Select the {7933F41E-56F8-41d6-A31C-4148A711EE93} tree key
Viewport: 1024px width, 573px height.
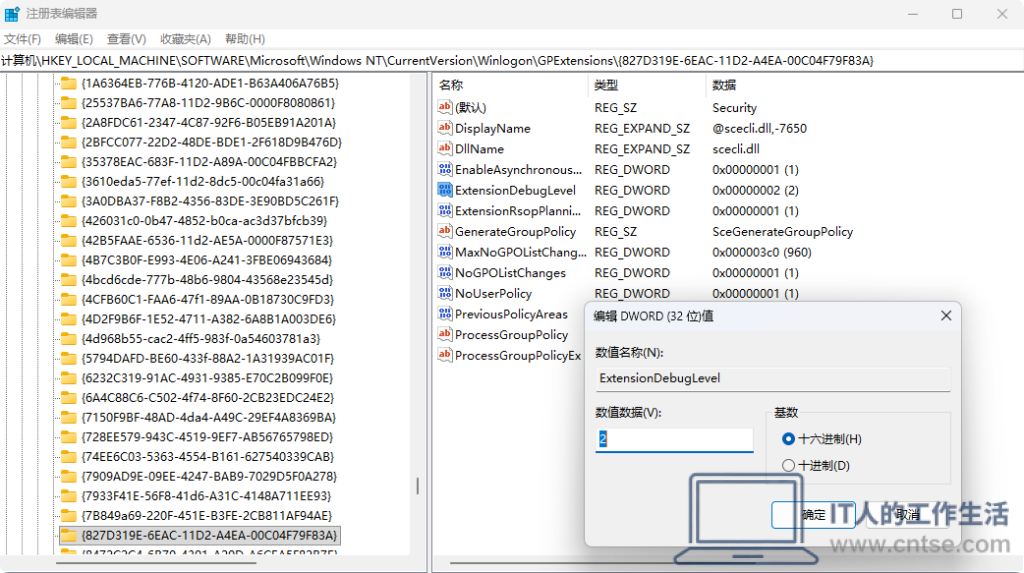pos(206,496)
